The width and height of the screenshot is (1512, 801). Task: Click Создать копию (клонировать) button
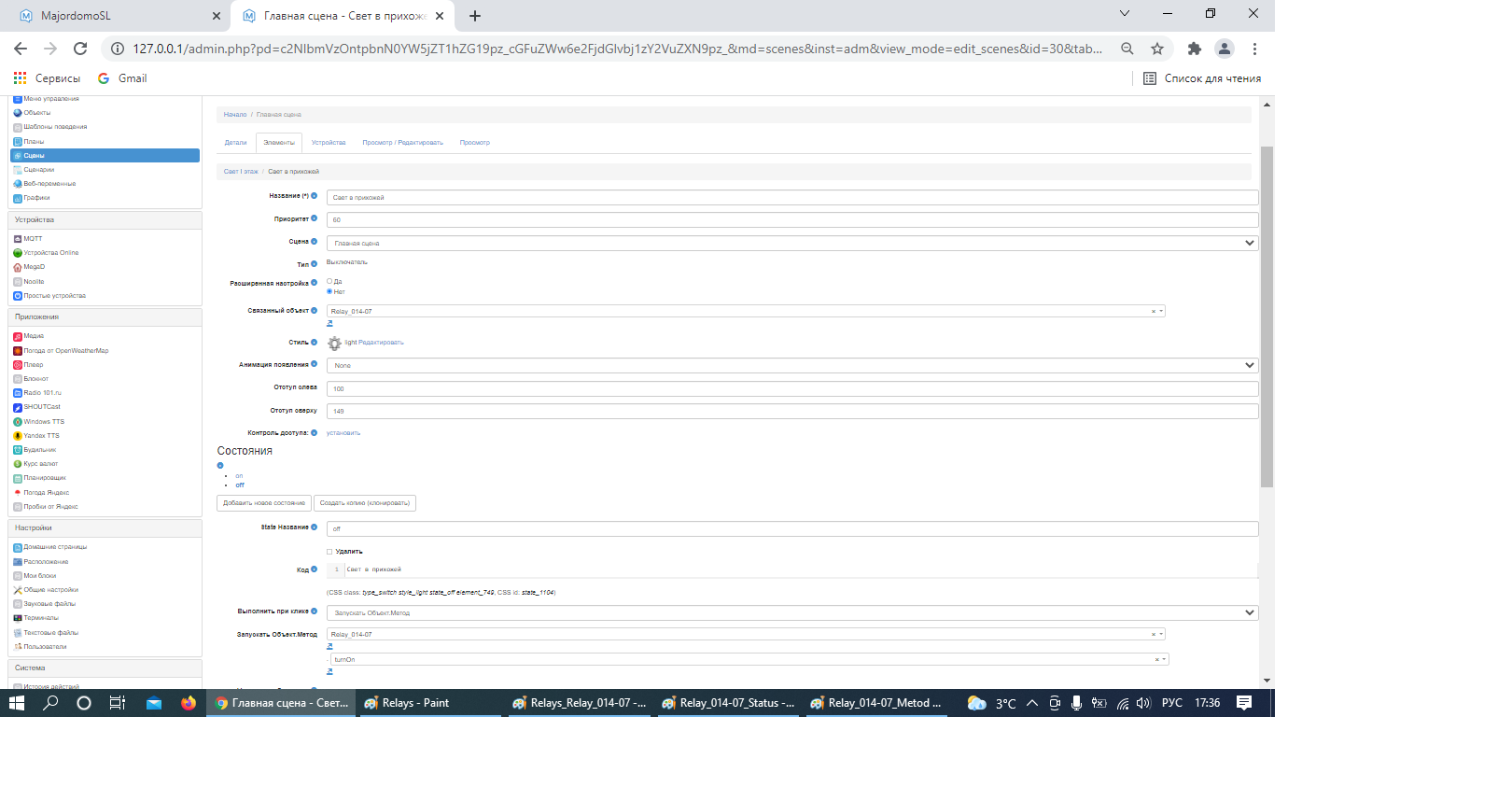pyautogui.click(x=365, y=503)
